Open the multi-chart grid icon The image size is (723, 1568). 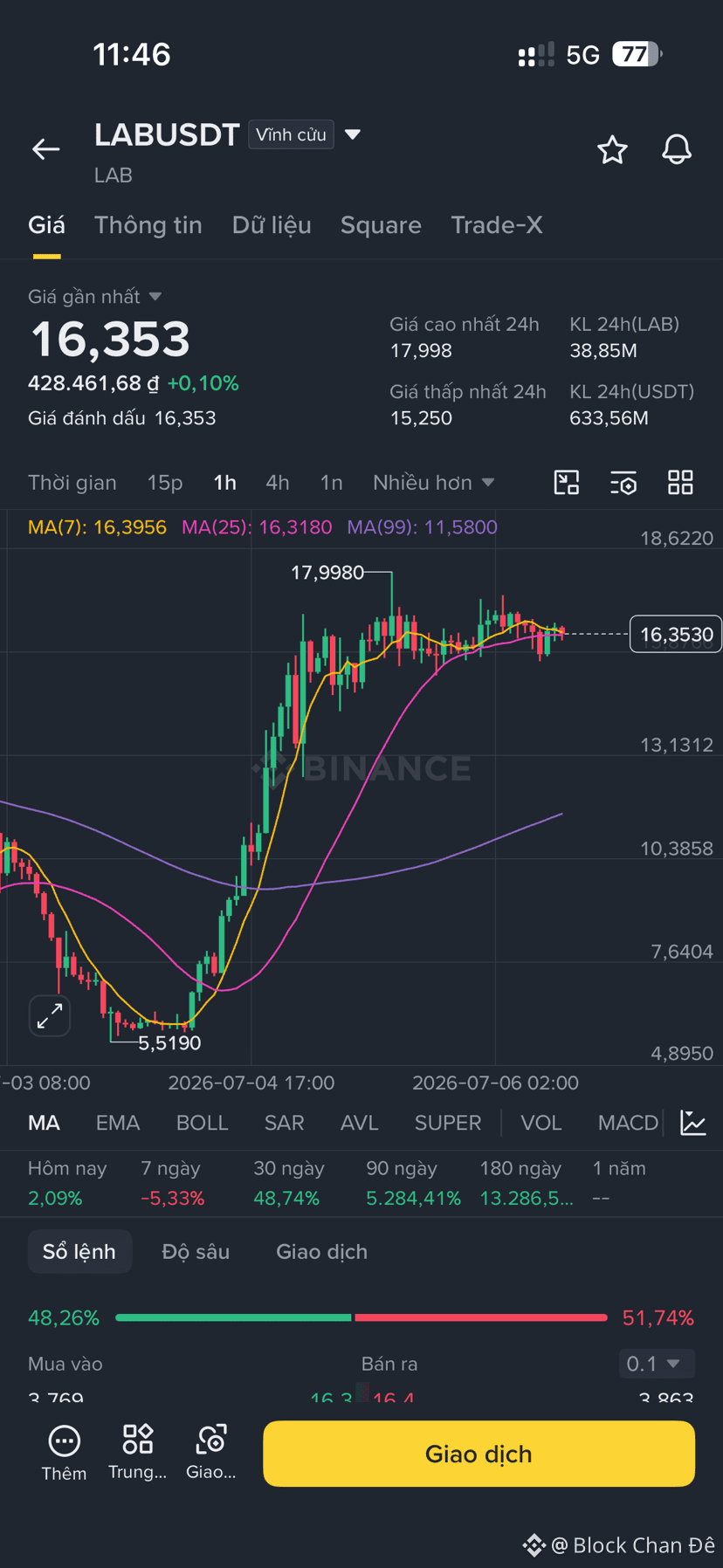(680, 483)
